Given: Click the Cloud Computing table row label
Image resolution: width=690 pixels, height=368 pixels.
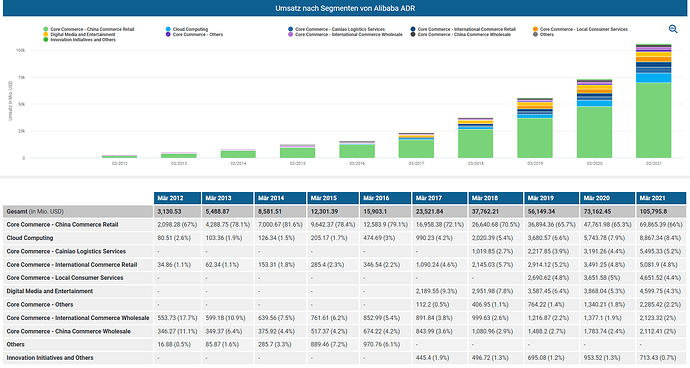Looking at the screenshot, I should pyautogui.click(x=30, y=238).
